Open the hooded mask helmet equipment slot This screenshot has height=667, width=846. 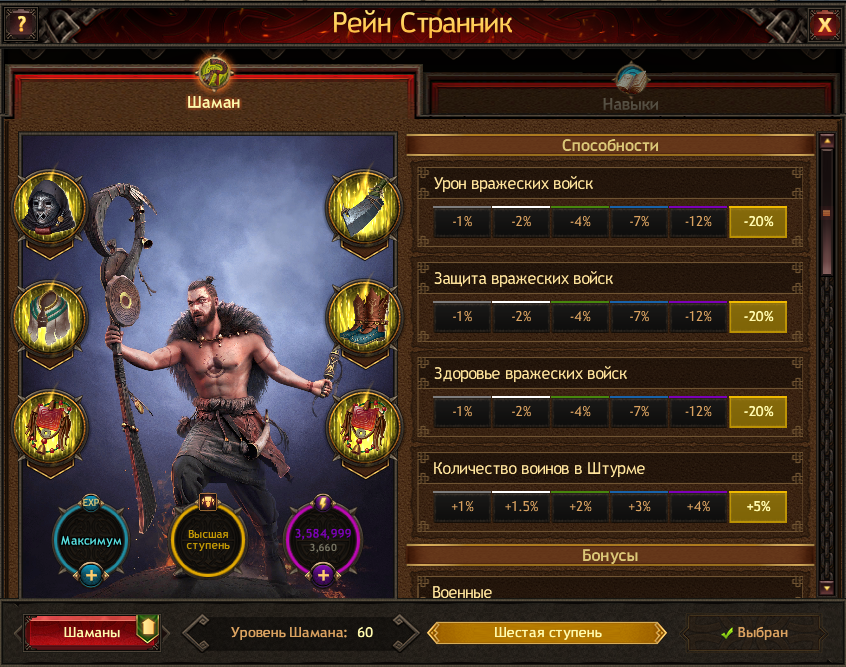[49, 208]
